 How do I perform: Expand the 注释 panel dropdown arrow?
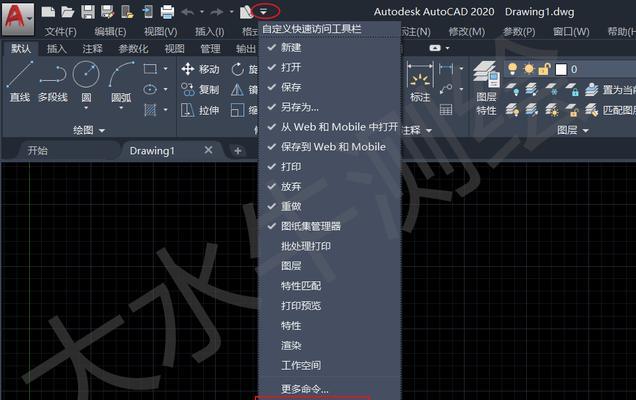click(x=429, y=131)
